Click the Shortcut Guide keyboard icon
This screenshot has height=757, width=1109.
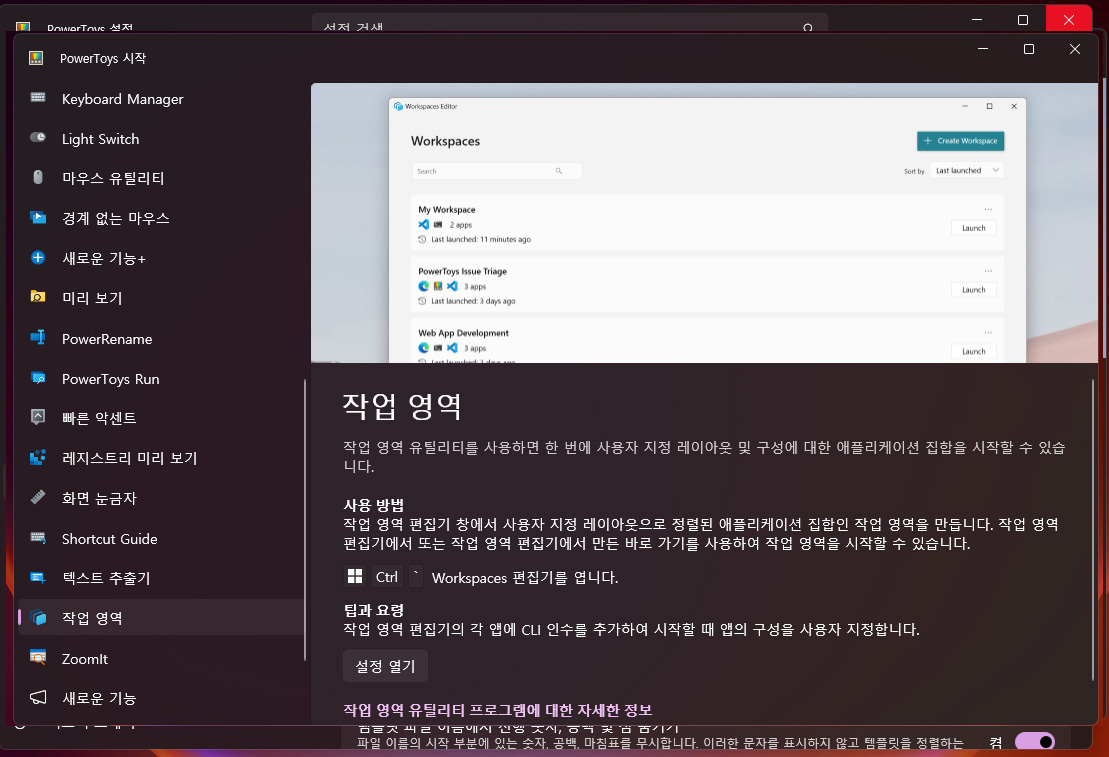click(38, 538)
